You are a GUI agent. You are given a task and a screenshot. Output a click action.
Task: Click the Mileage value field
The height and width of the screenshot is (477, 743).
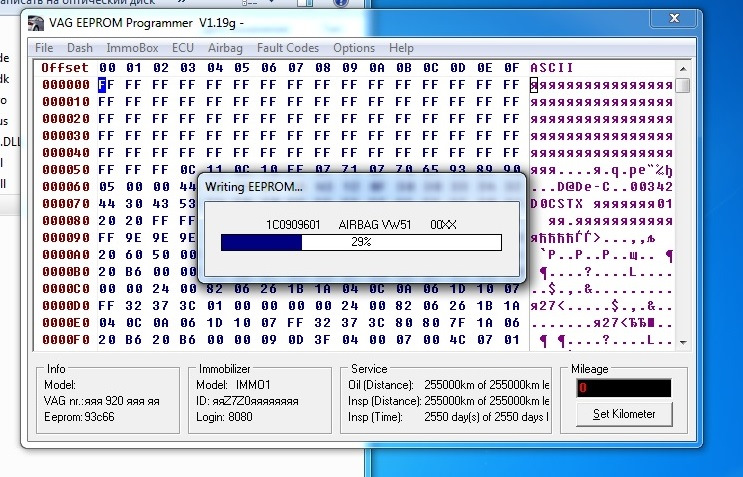pyautogui.click(x=624, y=388)
